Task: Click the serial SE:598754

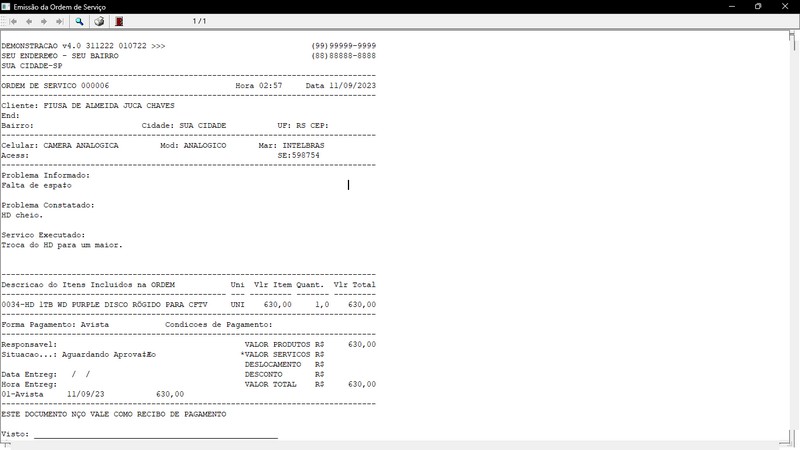Action: pos(298,156)
